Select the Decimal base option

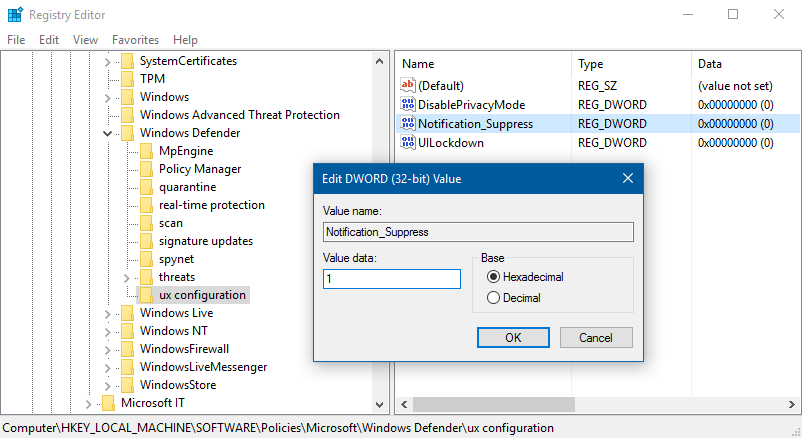tap(492, 297)
